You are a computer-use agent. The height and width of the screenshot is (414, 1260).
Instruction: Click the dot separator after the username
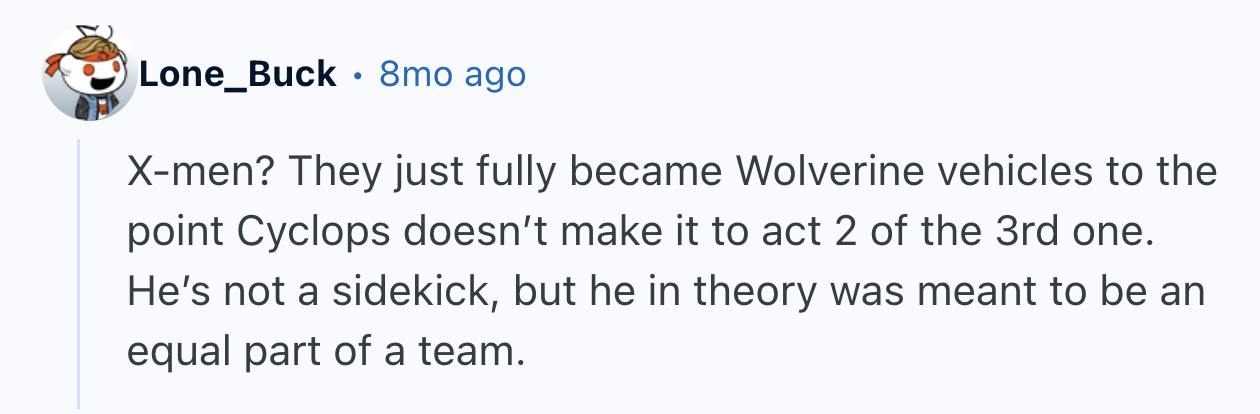click(x=357, y=75)
